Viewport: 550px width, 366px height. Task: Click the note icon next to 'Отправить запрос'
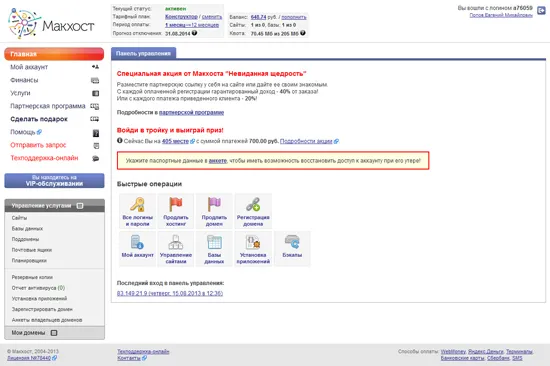click(x=96, y=146)
